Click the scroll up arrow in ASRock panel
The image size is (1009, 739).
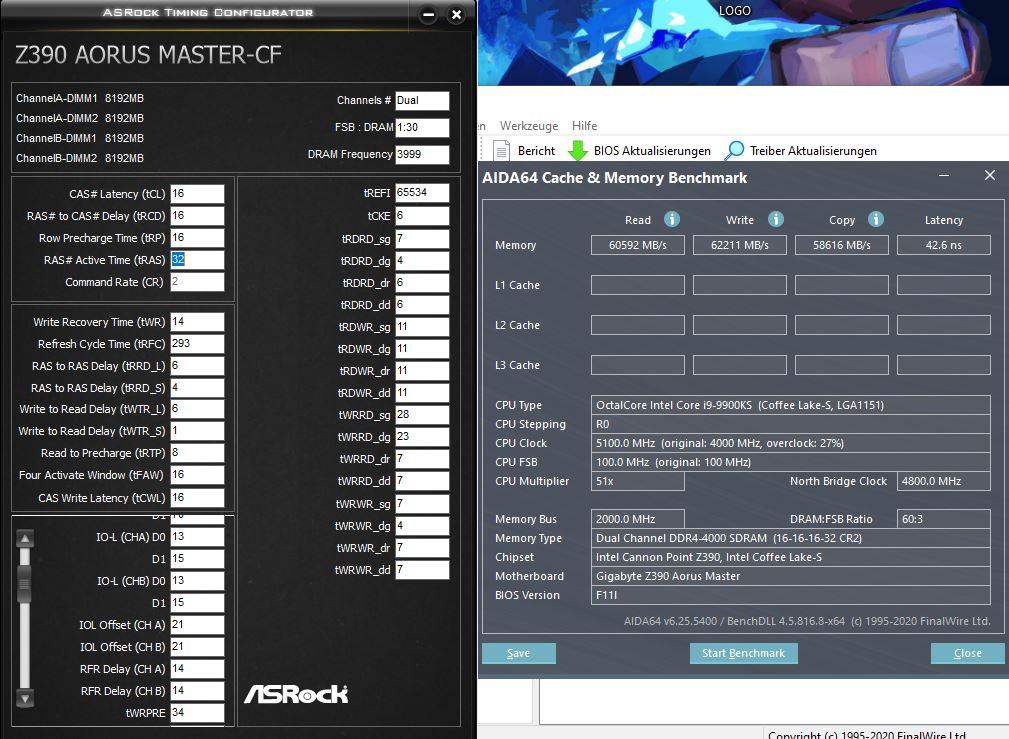(25, 539)
